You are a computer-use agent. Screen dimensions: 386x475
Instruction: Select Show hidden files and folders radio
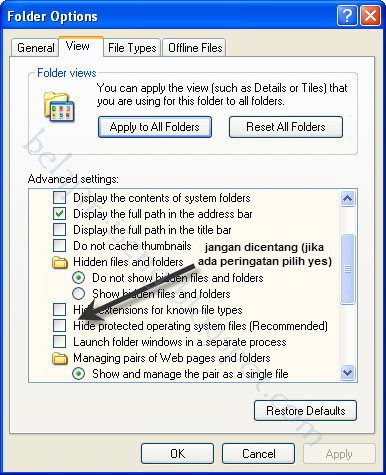click(78, 294)
